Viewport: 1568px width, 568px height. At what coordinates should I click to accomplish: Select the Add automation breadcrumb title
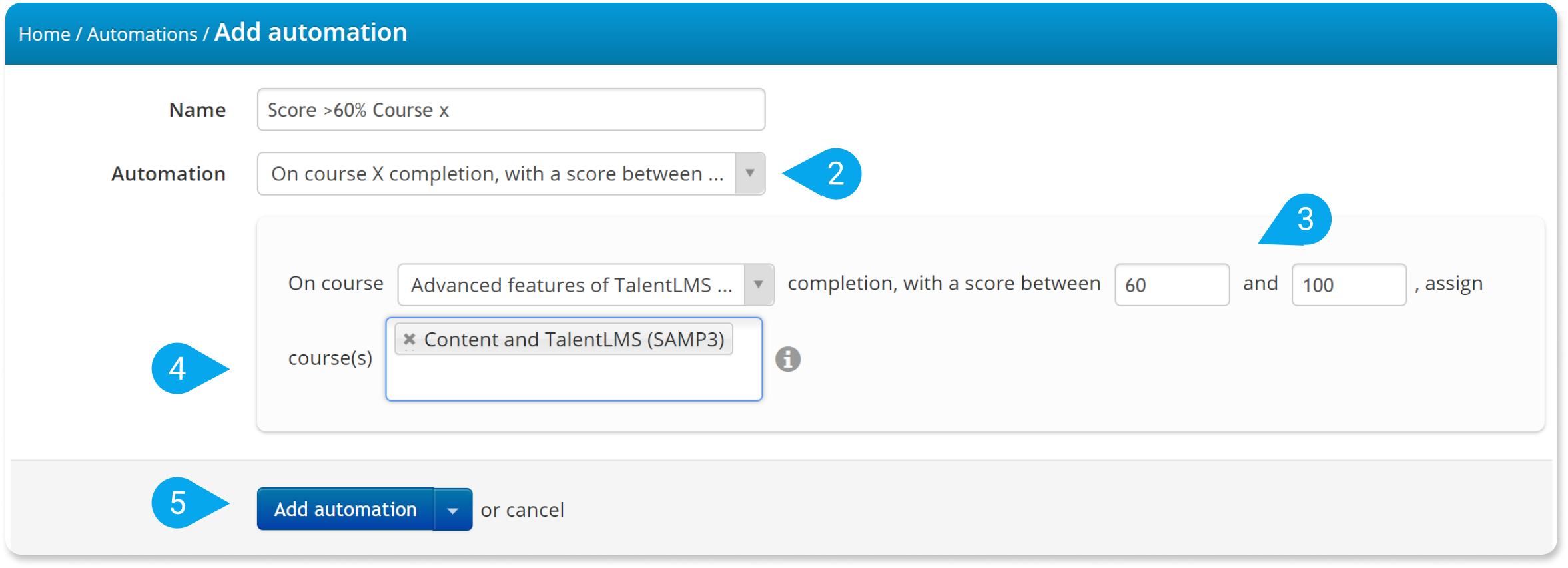(310, 31)
